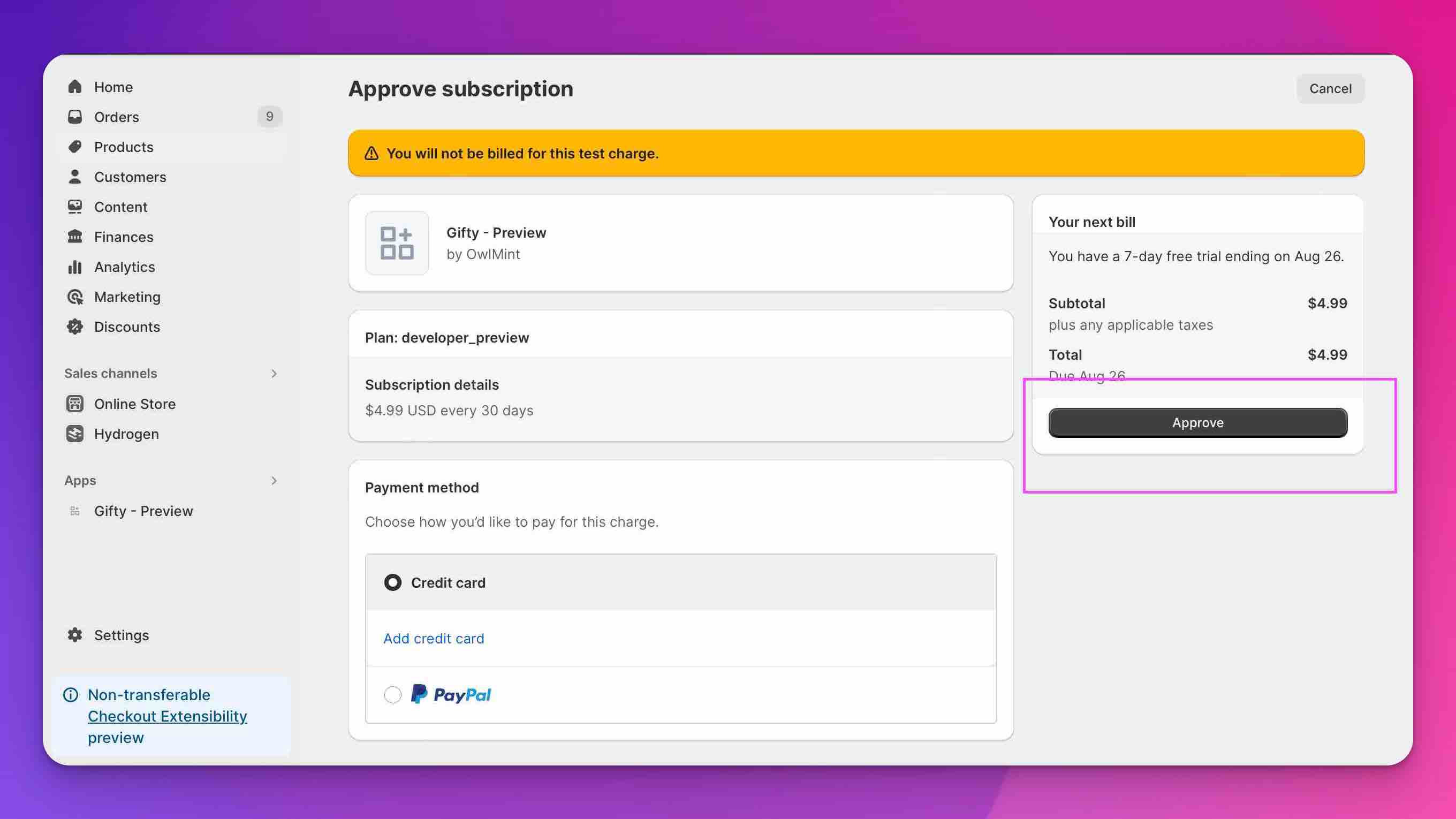Click the Content image icon
This screenshot has width=1456, height=819.
[x=74, y=207]
